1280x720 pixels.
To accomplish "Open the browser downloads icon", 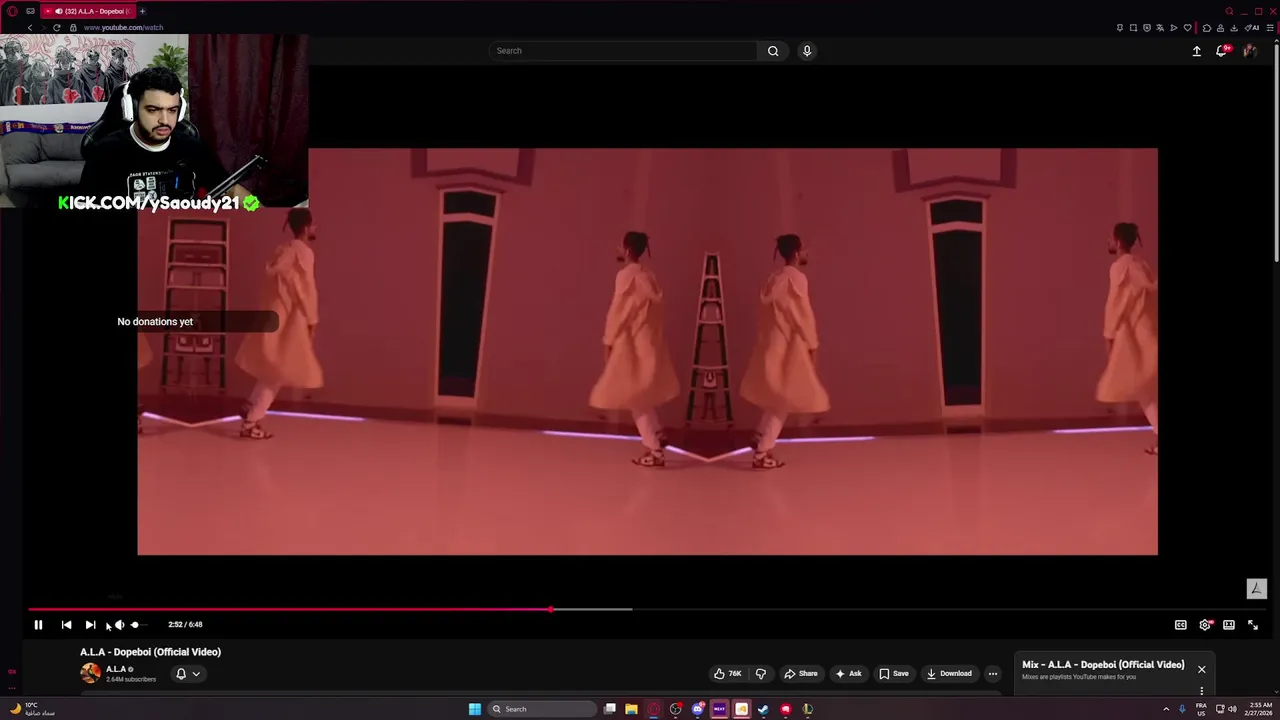I will tap(1234, 28).
